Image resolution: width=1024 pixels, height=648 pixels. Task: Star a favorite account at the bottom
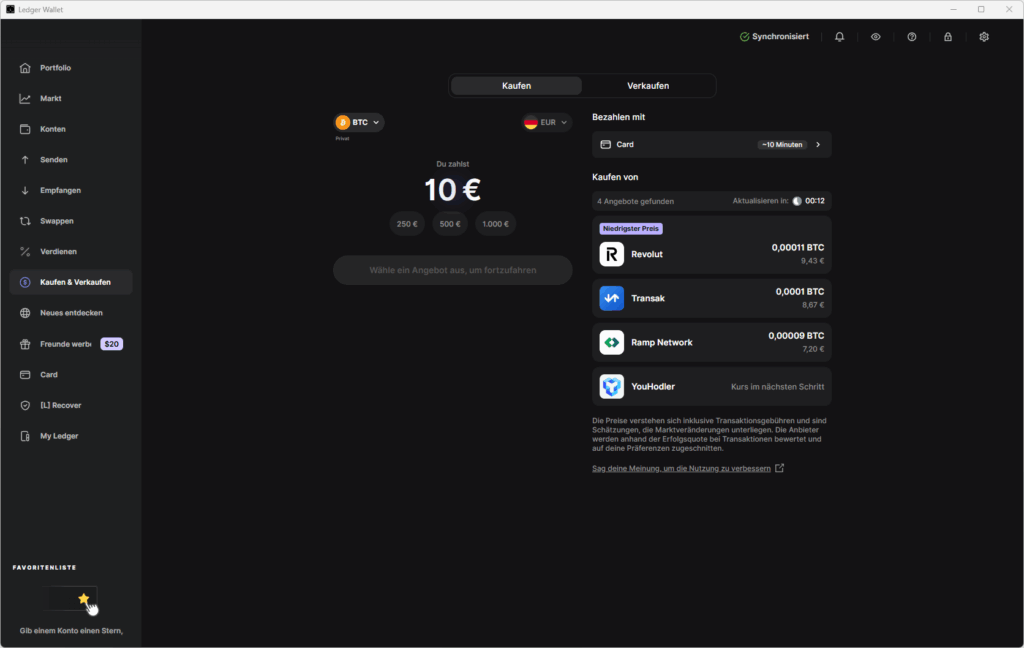tap(82, 598)
